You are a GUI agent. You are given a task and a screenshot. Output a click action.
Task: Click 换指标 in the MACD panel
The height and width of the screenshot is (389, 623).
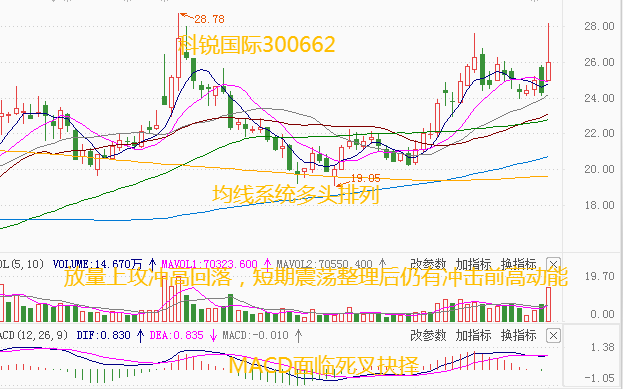pos(519,335)
